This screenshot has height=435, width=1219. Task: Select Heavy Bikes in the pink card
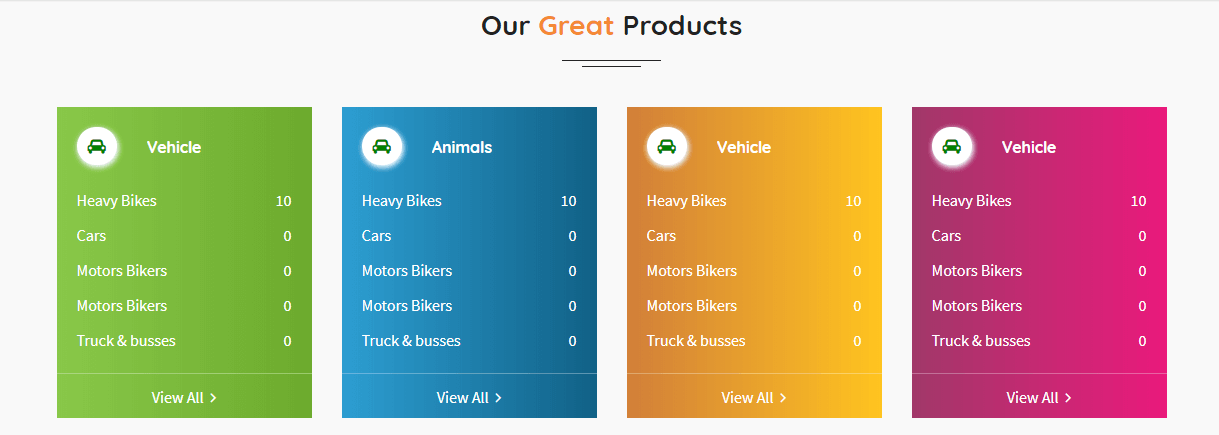coord(972,201)
